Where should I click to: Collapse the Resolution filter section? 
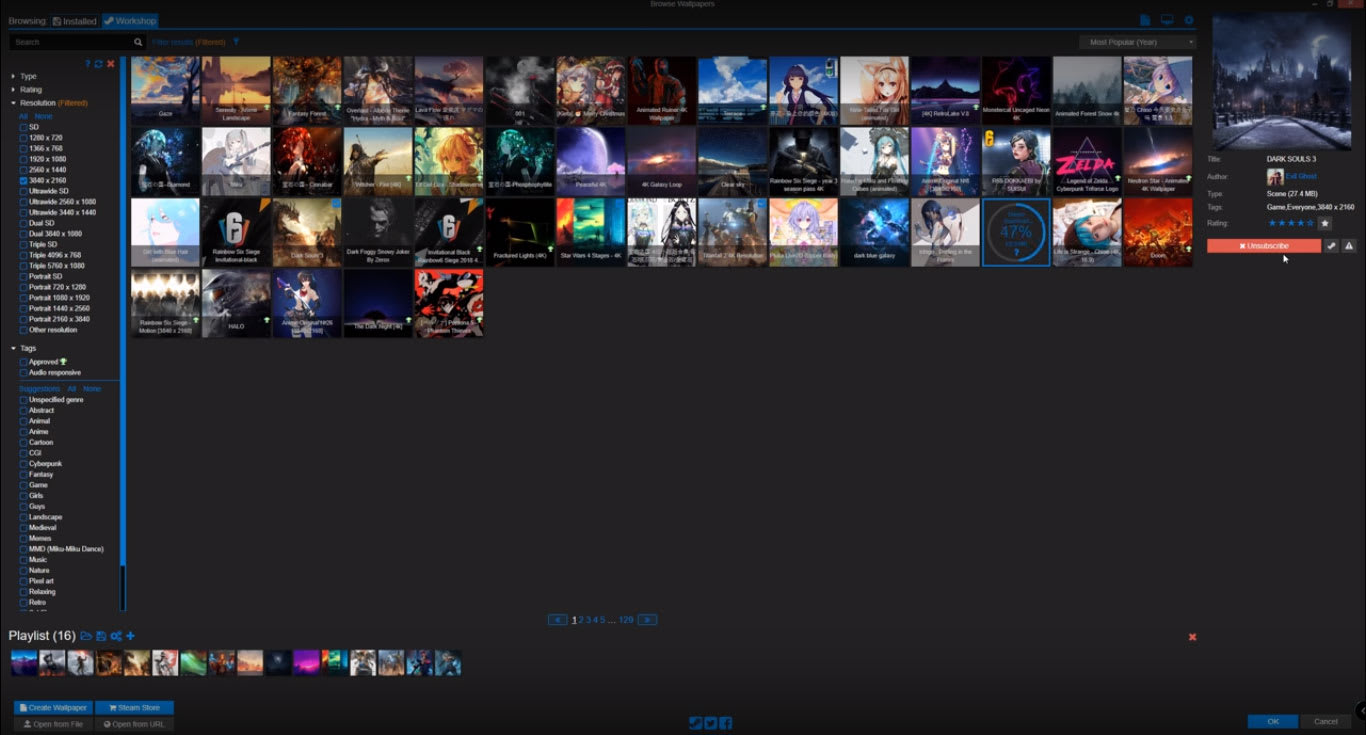coord(13,103)
